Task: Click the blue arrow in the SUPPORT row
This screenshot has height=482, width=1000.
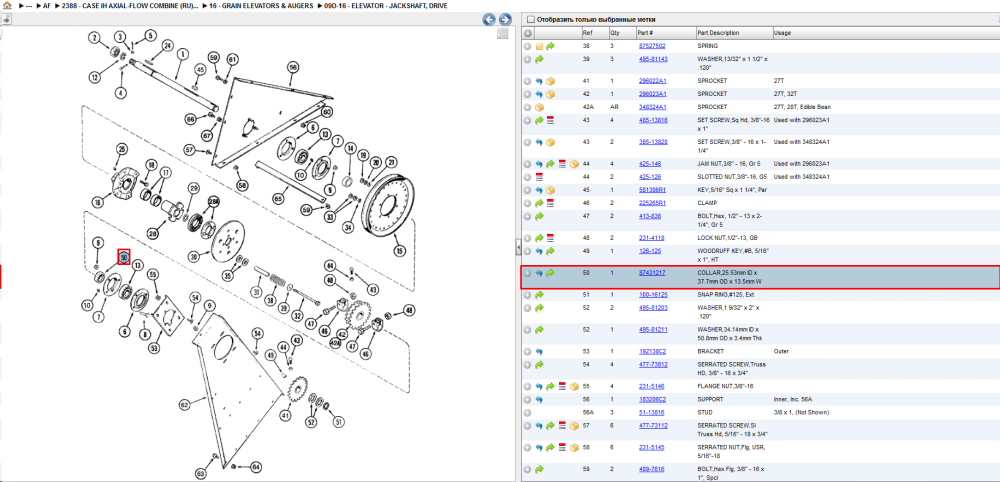Action: click(x=539, y=400)
